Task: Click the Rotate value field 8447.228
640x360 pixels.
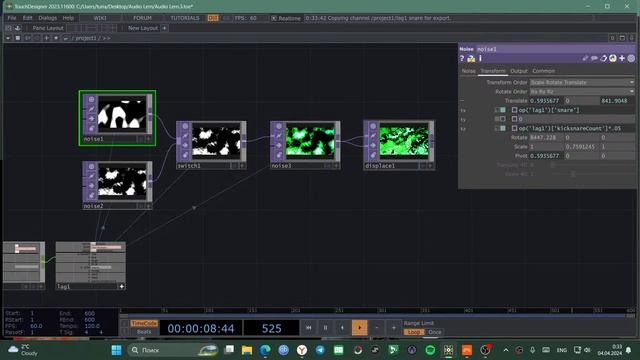Action: click(547, 138)
